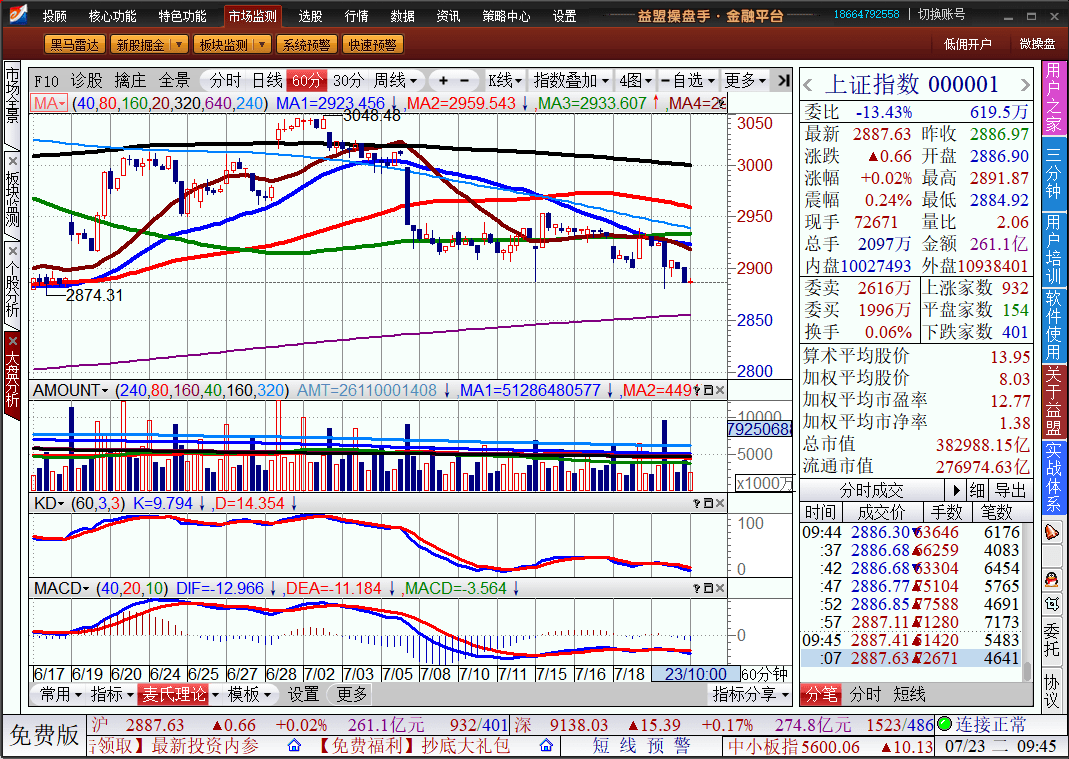The height and width of the screenshot is (759, 1069).
Task: Open the MACD indicator dropdown
Action: click(x=61, y=588)
